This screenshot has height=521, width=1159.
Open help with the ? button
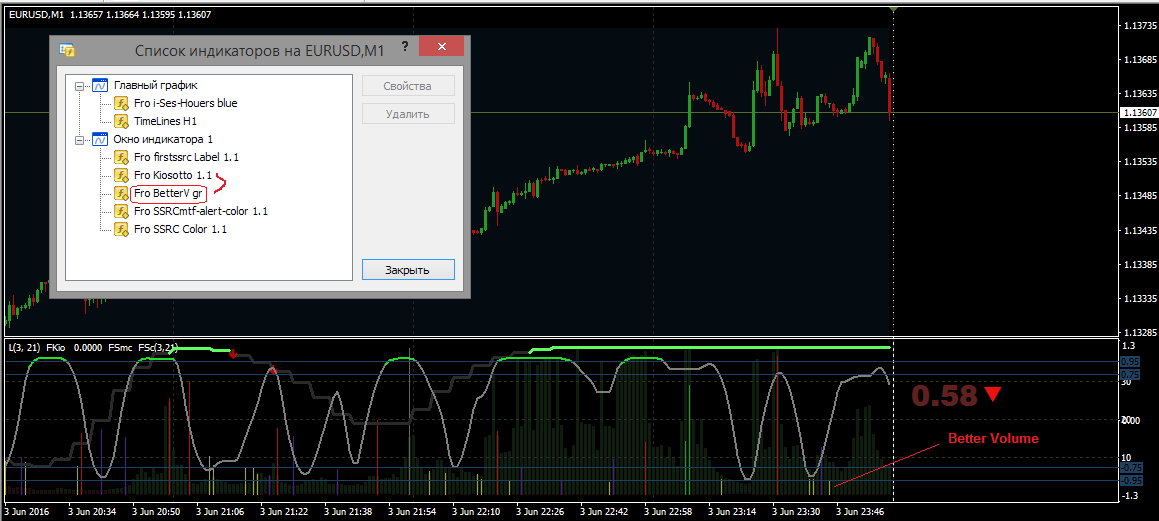point(404,47)
